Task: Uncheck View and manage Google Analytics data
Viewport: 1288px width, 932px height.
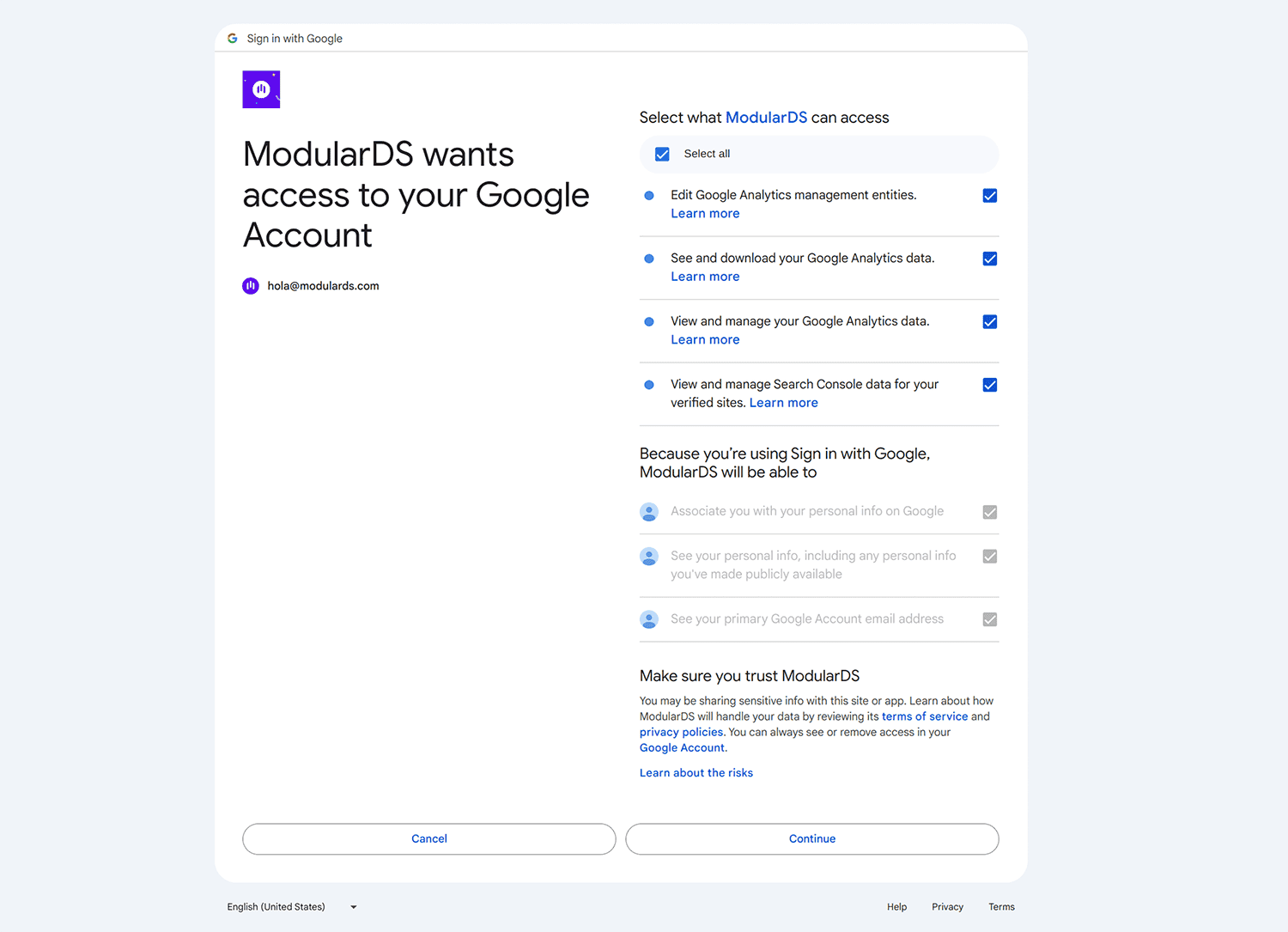Action: (990, 322)
